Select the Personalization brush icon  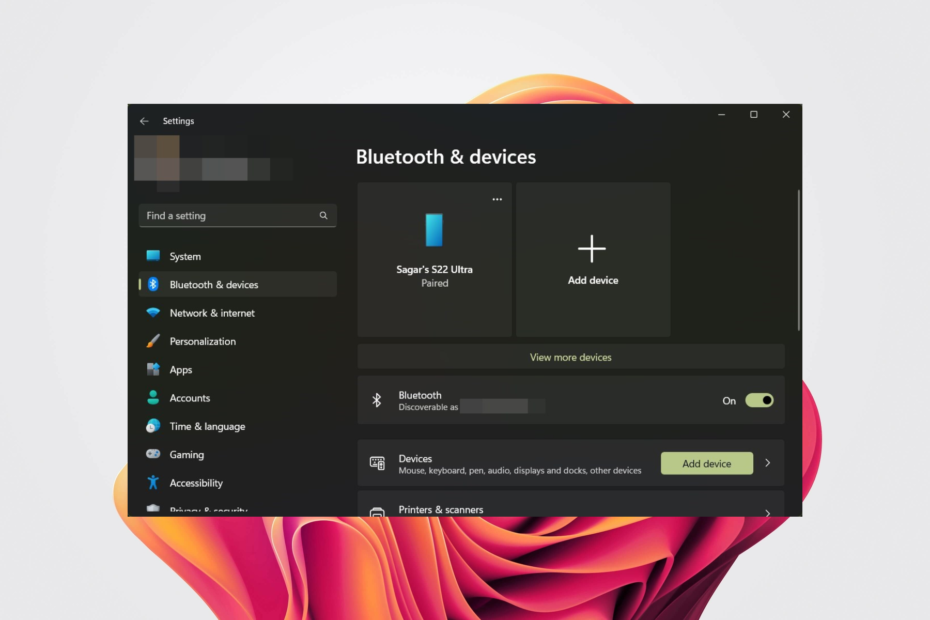(x=155, y=341)
